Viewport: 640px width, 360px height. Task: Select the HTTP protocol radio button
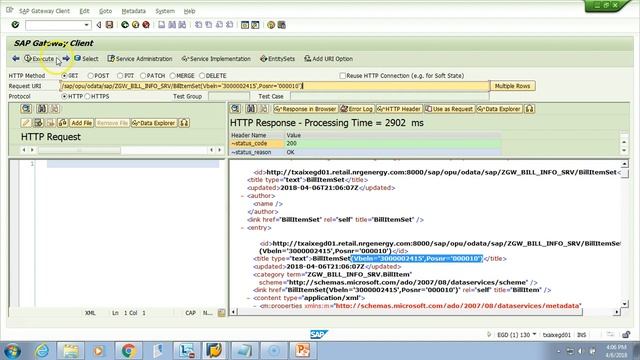coord(64,97)
